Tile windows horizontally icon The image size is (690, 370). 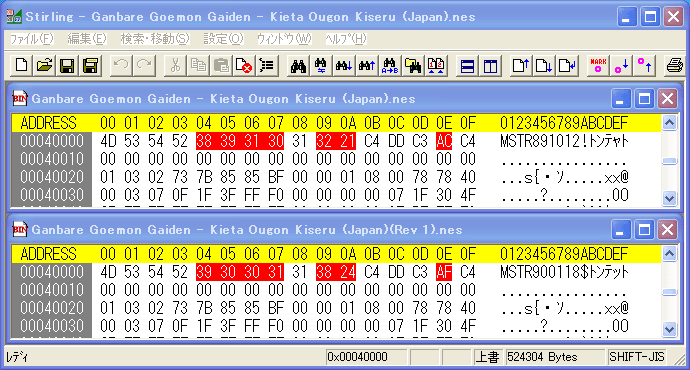tap(467, 66)
